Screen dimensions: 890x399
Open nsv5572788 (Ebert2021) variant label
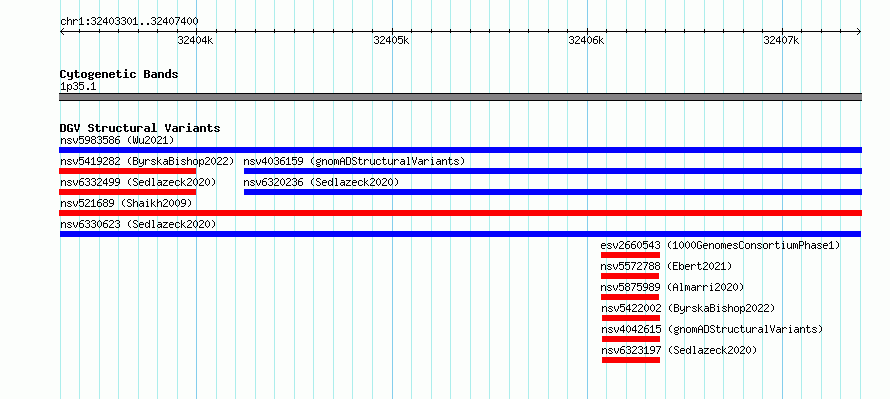click(666, 266)
